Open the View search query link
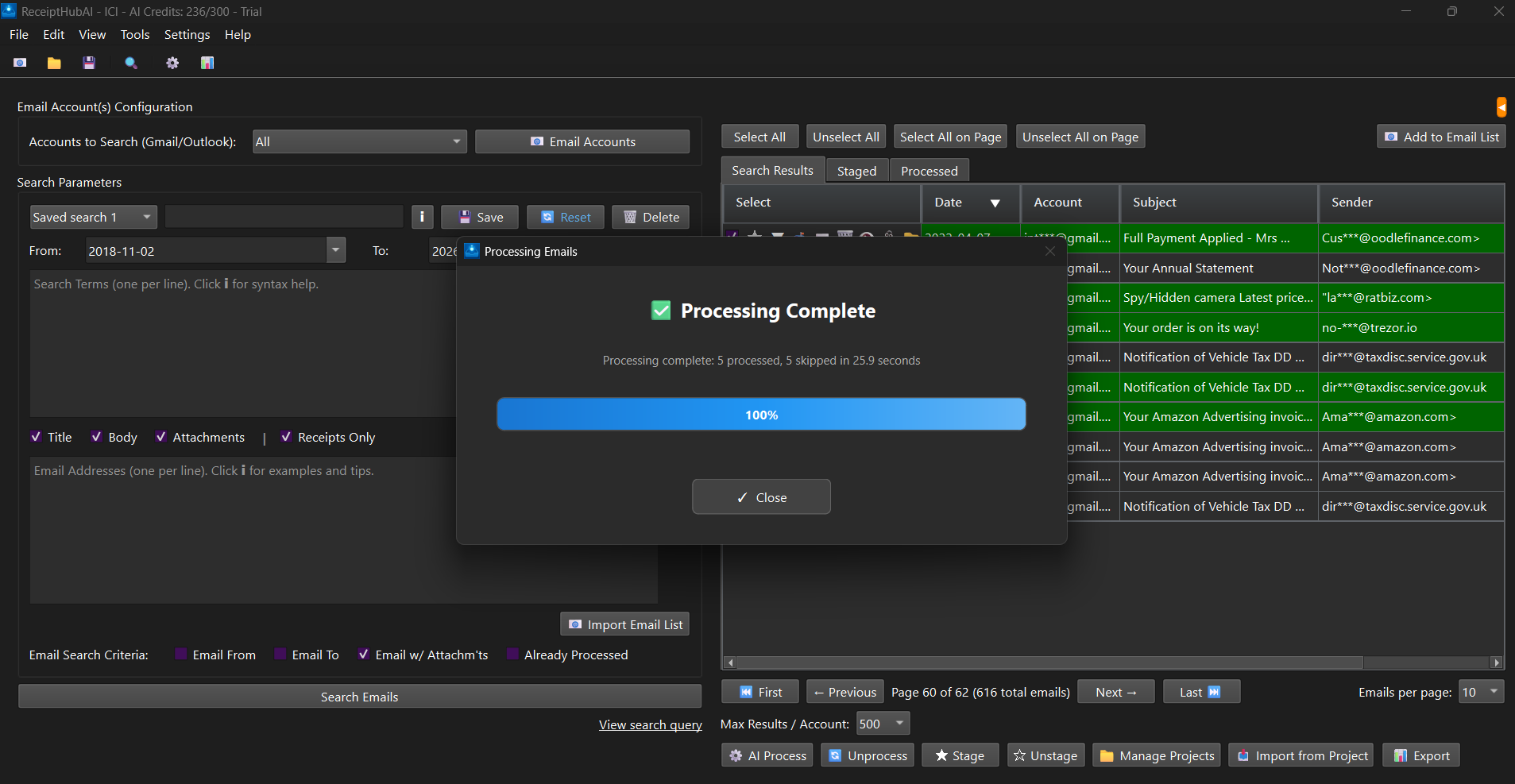Screen dimensions: 1515x784 pyautogui.click(x=650, y=724)
